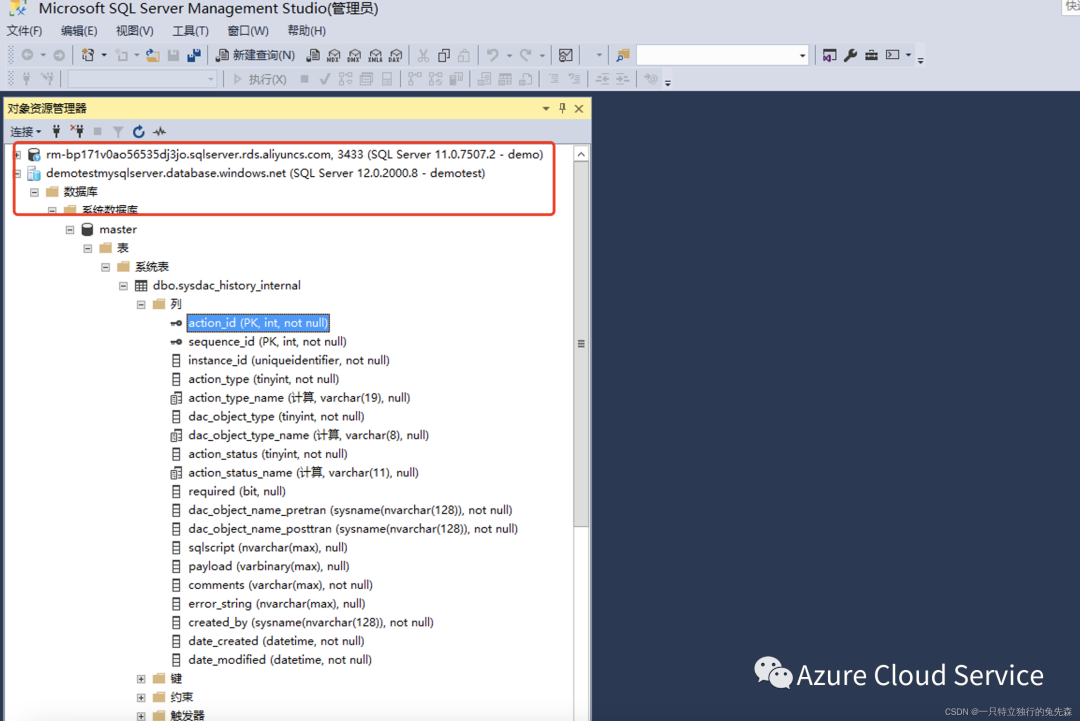Select the dac_object_name_posttran column
The image size is (1080, 721).
(353, 529)
